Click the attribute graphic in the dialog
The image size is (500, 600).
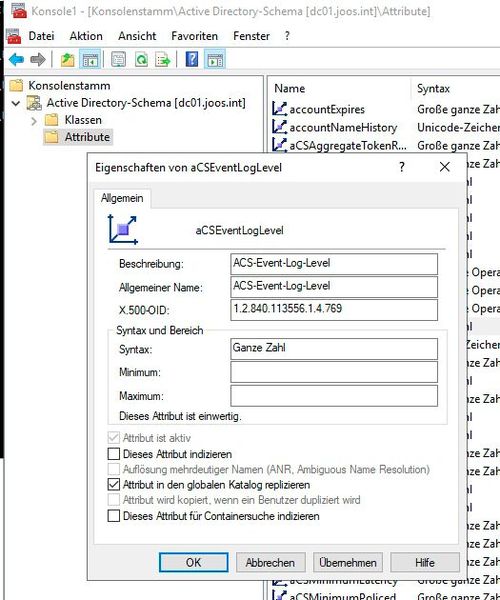click(x=122, y=230)
